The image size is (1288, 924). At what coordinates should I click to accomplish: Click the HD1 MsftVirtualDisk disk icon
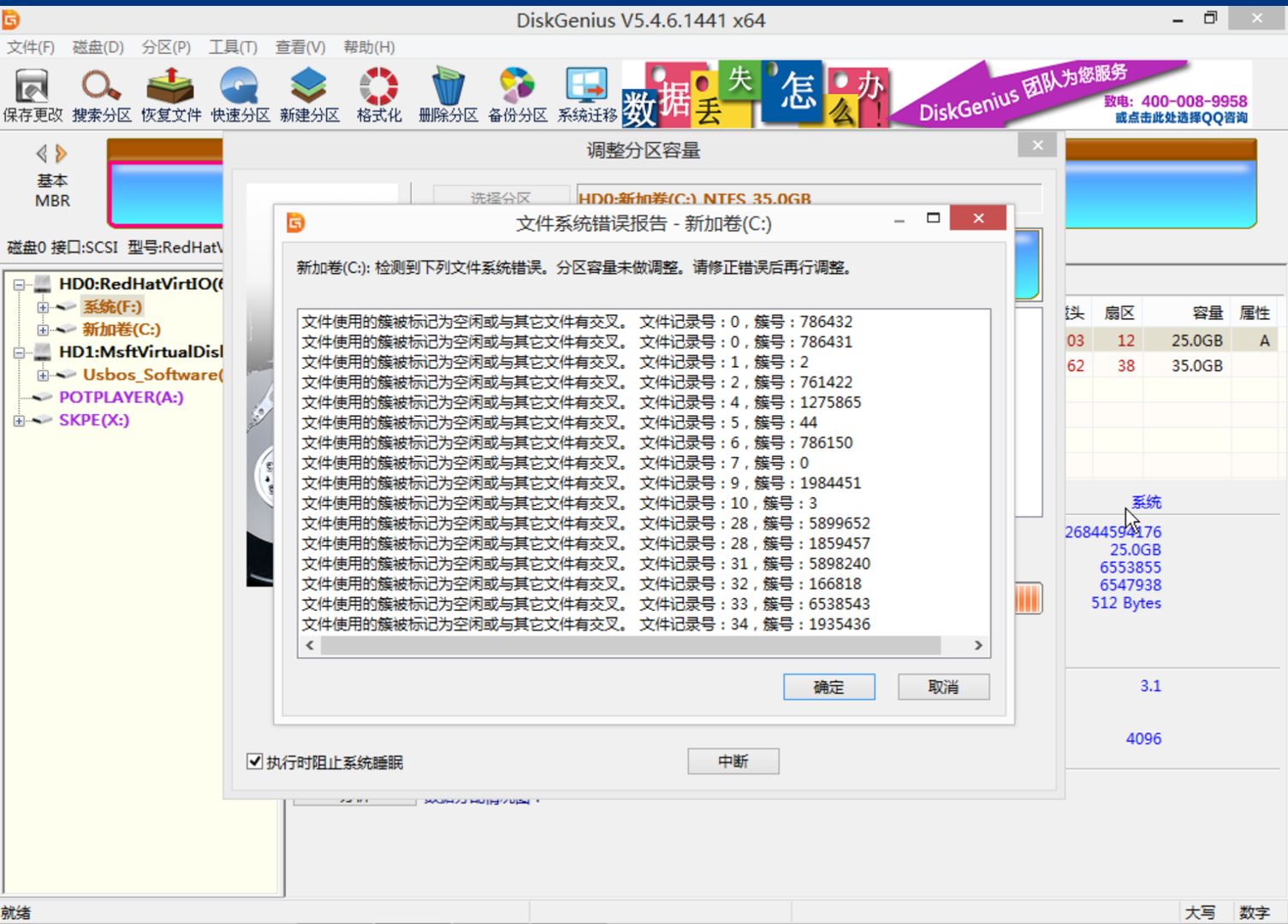pos(42,352)
